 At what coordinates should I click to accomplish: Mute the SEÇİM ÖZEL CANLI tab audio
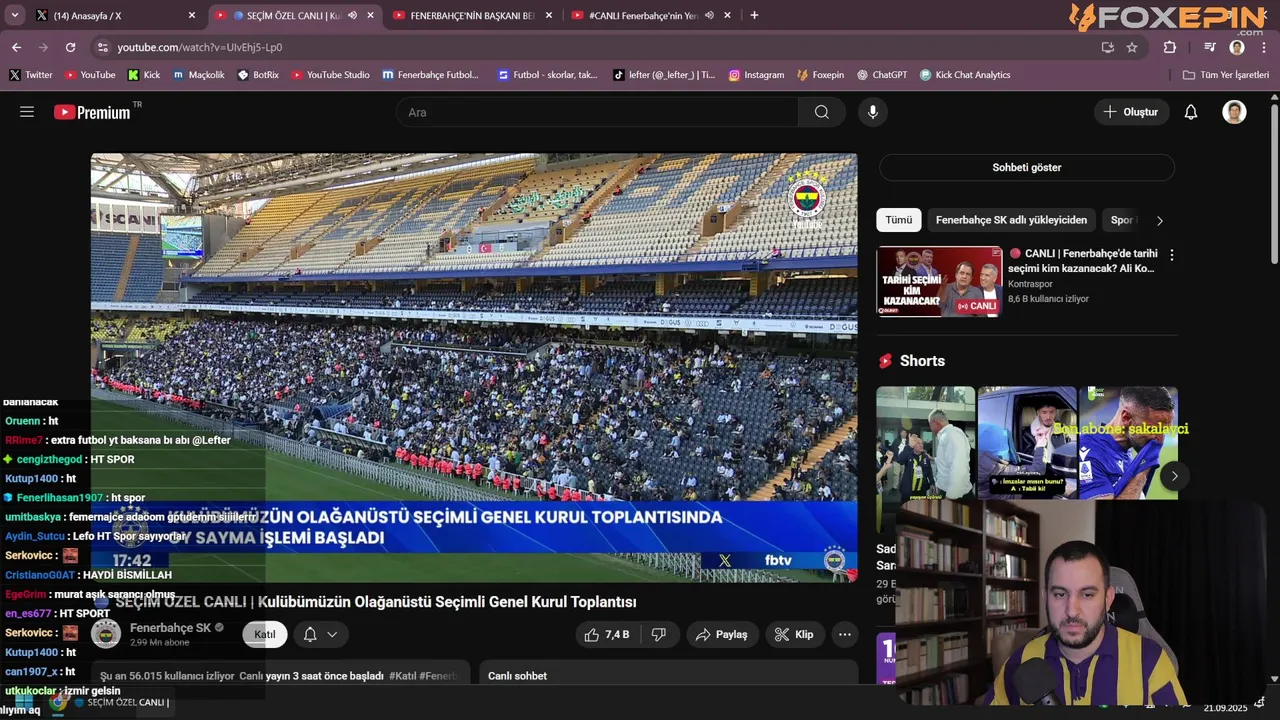[x=352, y=15]
